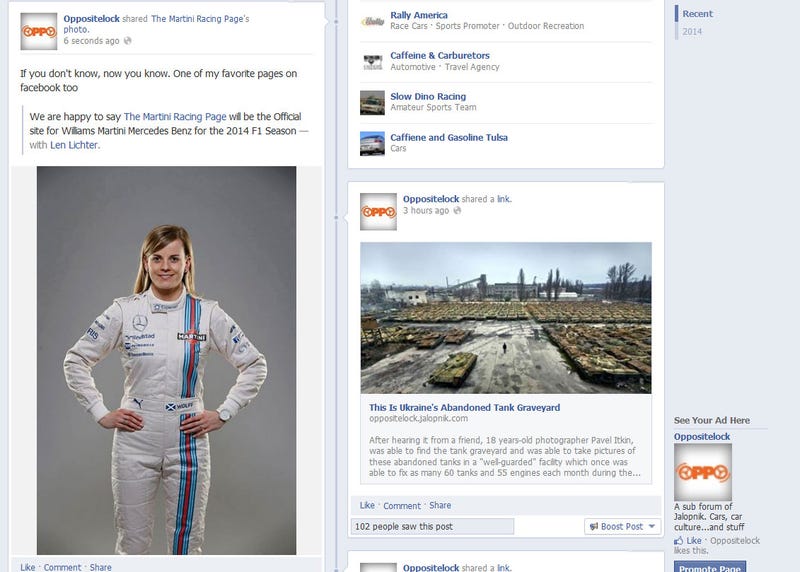Screen dimensions: 800x572
Task: Click the OPPO logo in the sidebar ad
Action: (x=703, y=472)
